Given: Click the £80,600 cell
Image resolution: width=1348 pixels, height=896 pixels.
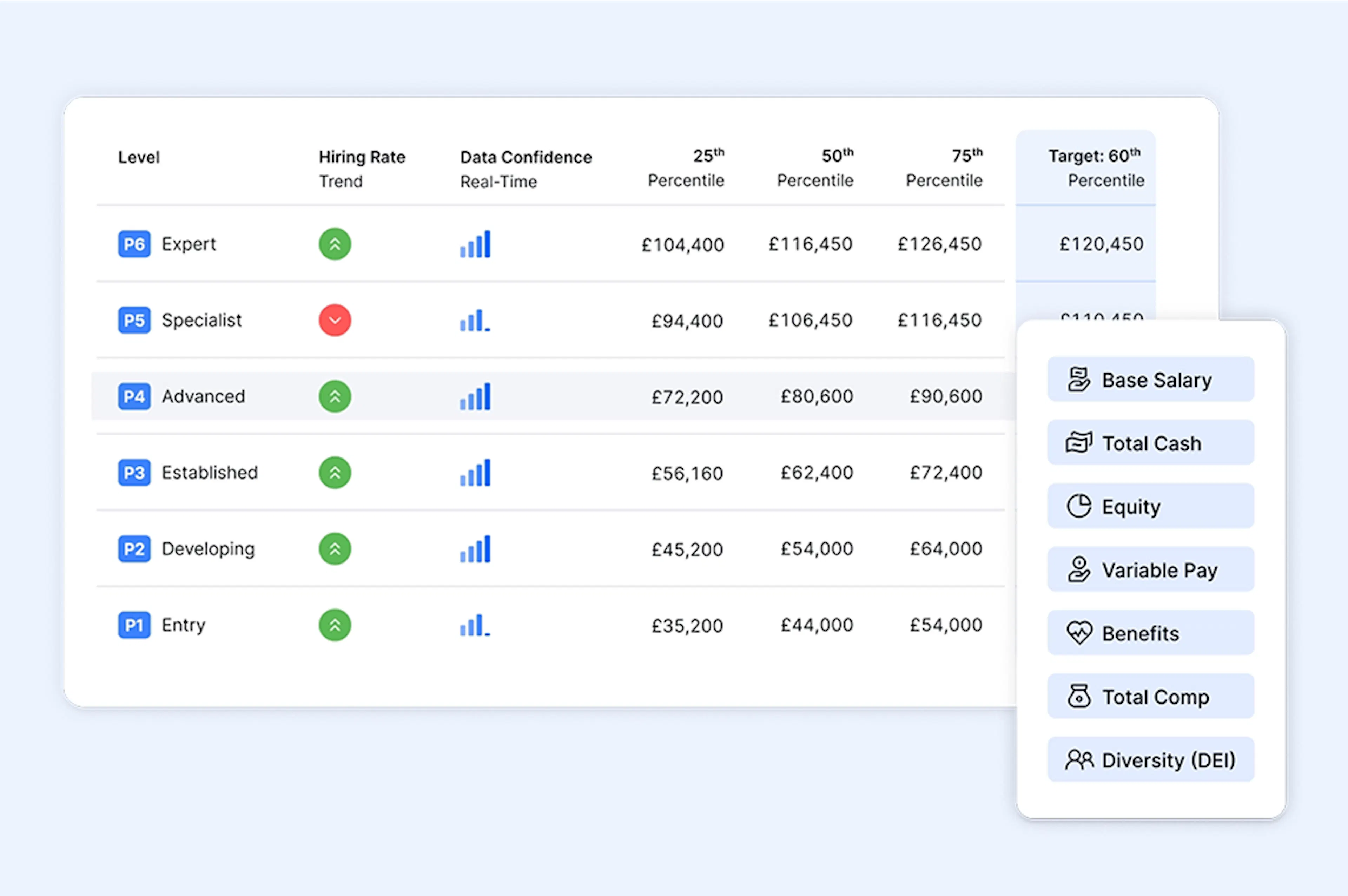Looking at the screenshot, I should point(817,397).
